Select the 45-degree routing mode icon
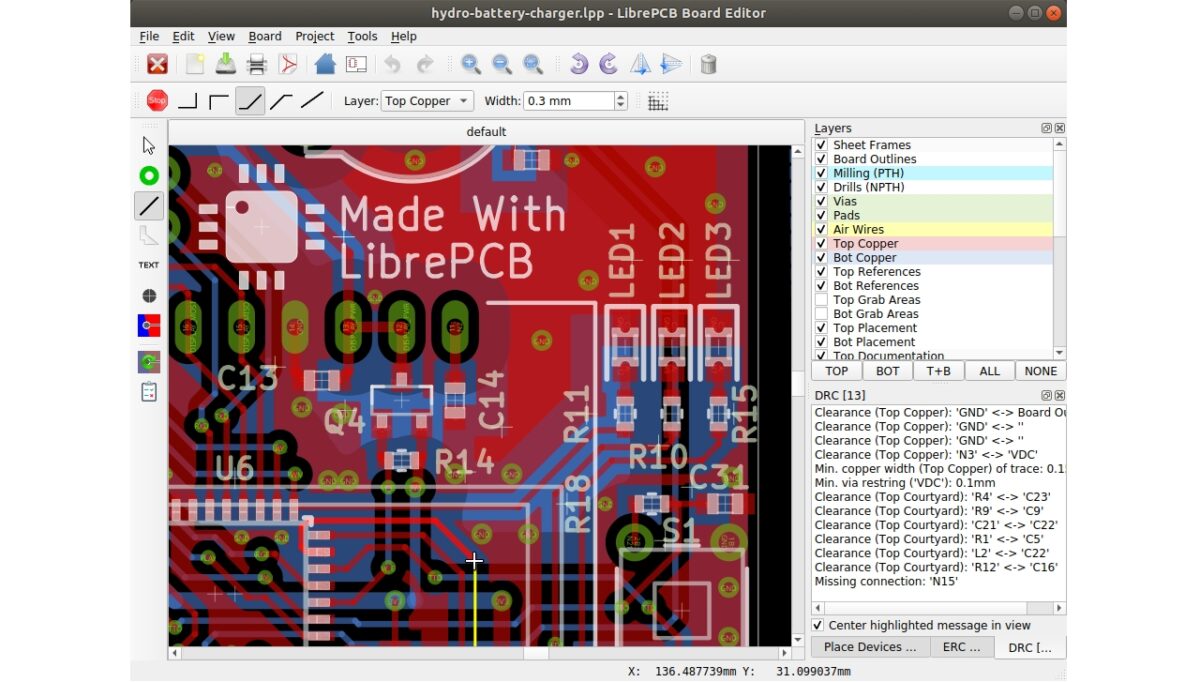This screenshot has height=682, width=1200. 250,100
